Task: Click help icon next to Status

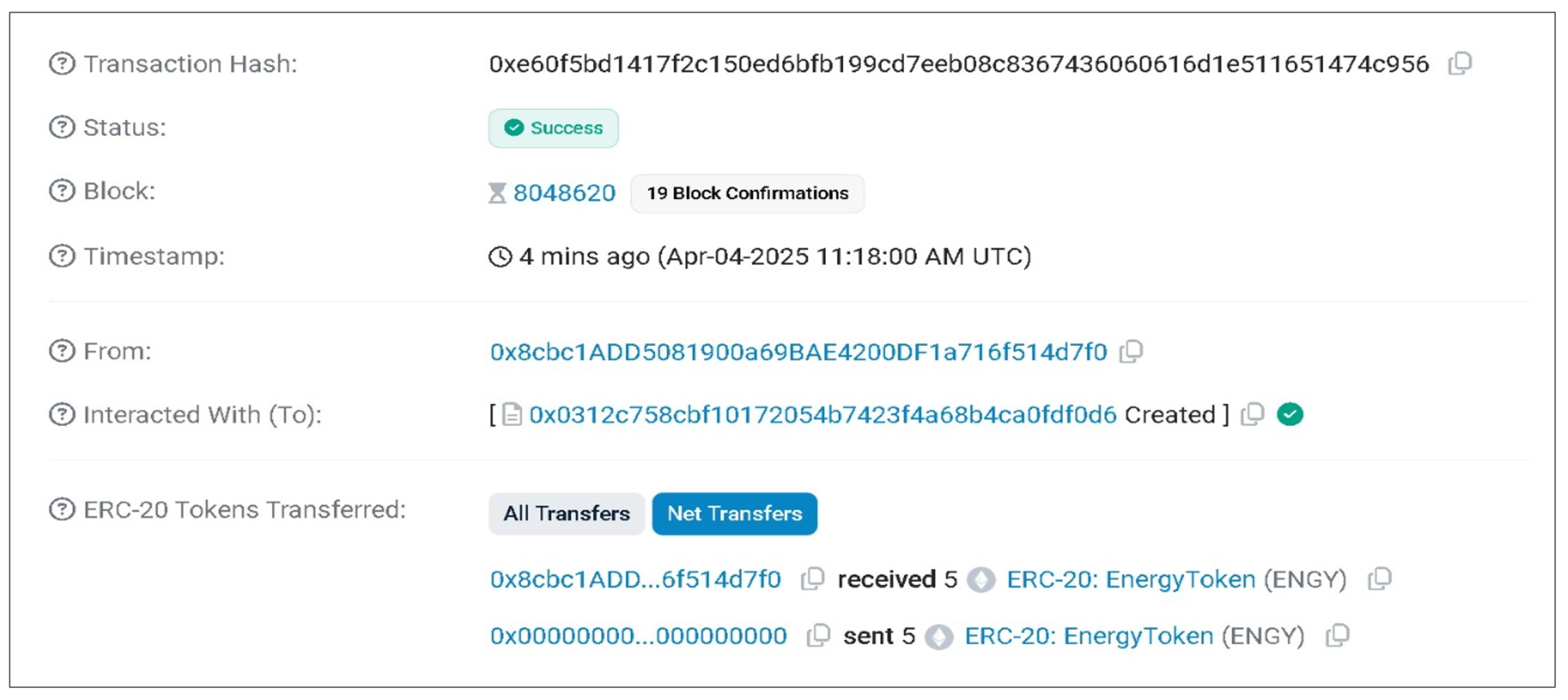Action: click(62, 127)
